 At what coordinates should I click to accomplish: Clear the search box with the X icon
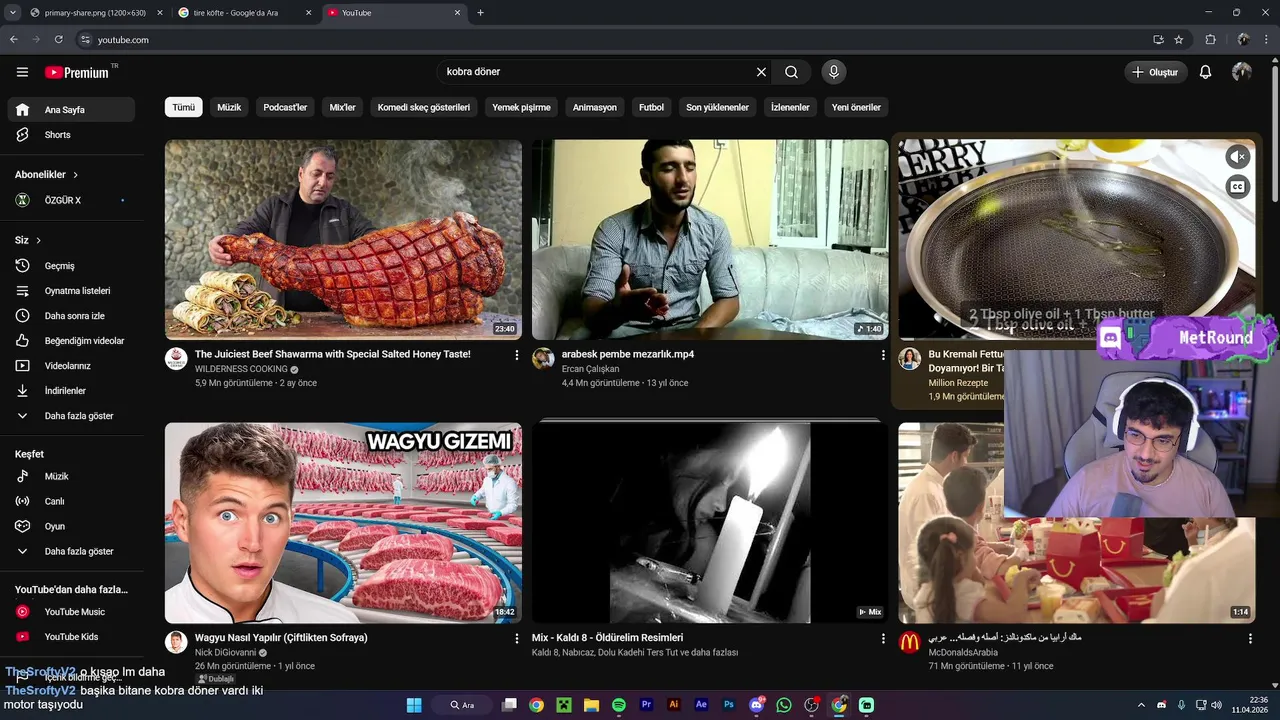(761, 72)
